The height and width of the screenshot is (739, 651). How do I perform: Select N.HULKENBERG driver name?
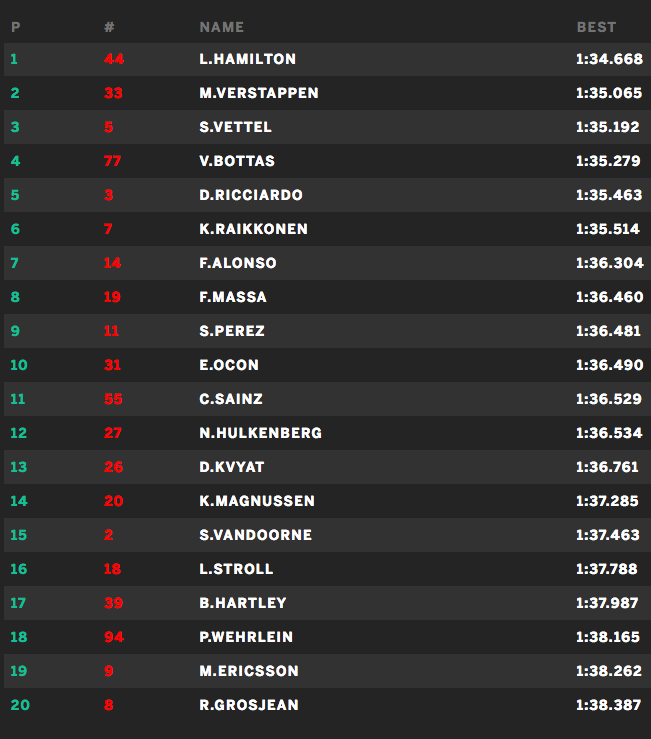click(260, 433)
